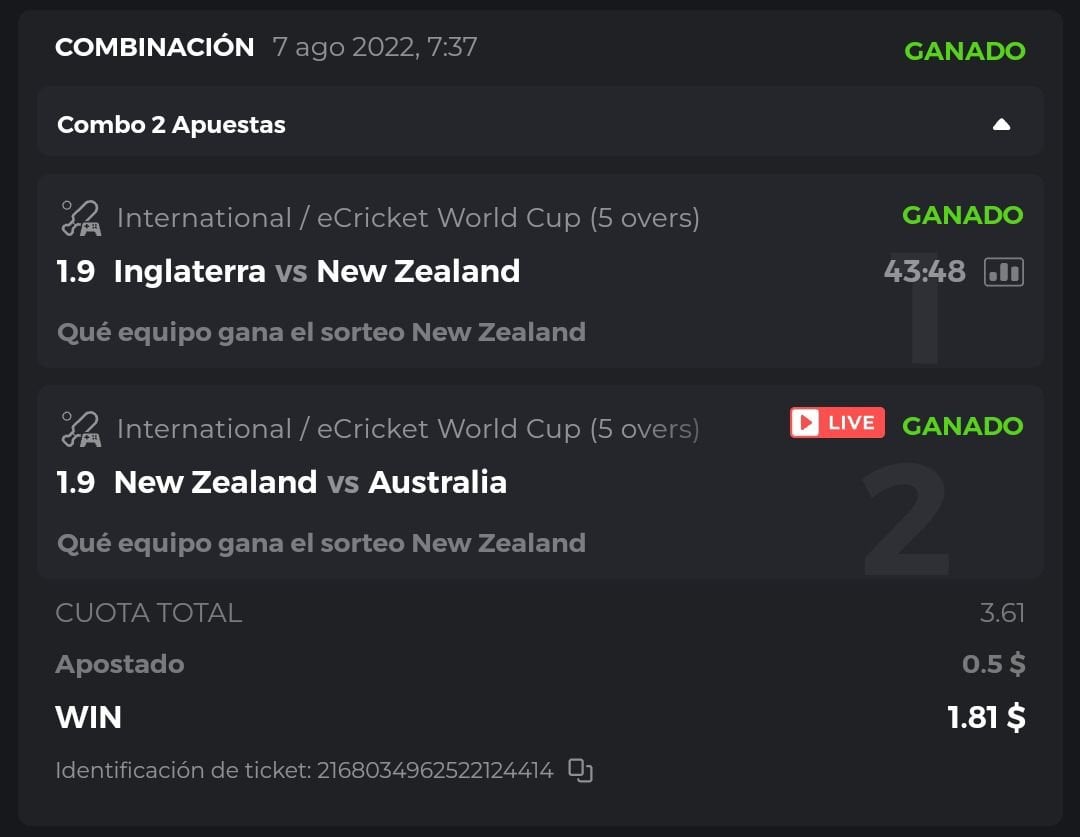
Task: Select the Combo 2 Apuestas header label
Action: pos(171,125)
